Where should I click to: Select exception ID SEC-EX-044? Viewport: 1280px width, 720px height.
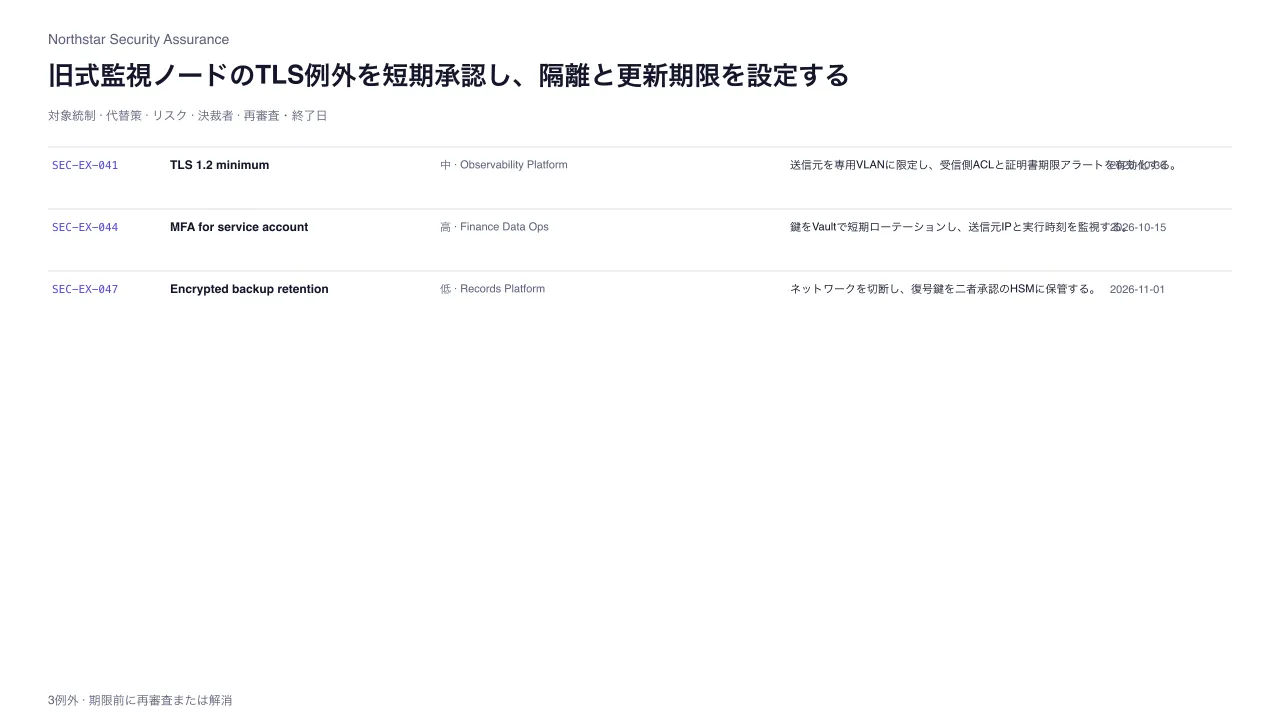pos(85,227)
